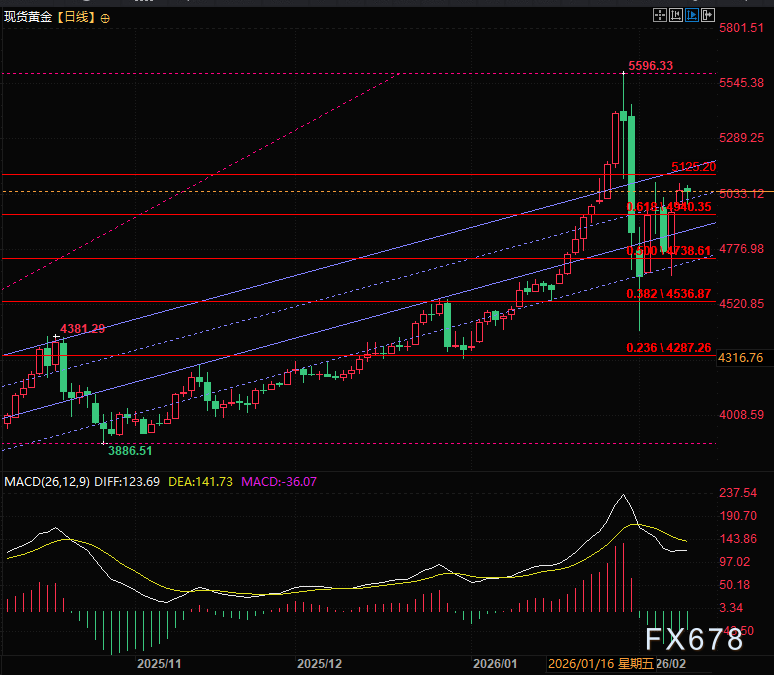The height and width of the screenshot is (675, 774).
Task: Click the crosshair cursor icon in top-right toolbar
Action: (659, 15)
